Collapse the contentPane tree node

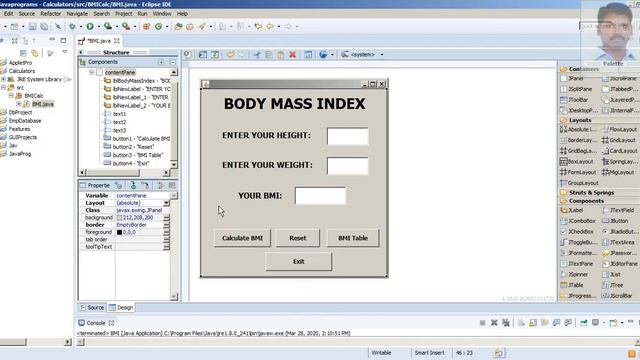click(91, 72)
